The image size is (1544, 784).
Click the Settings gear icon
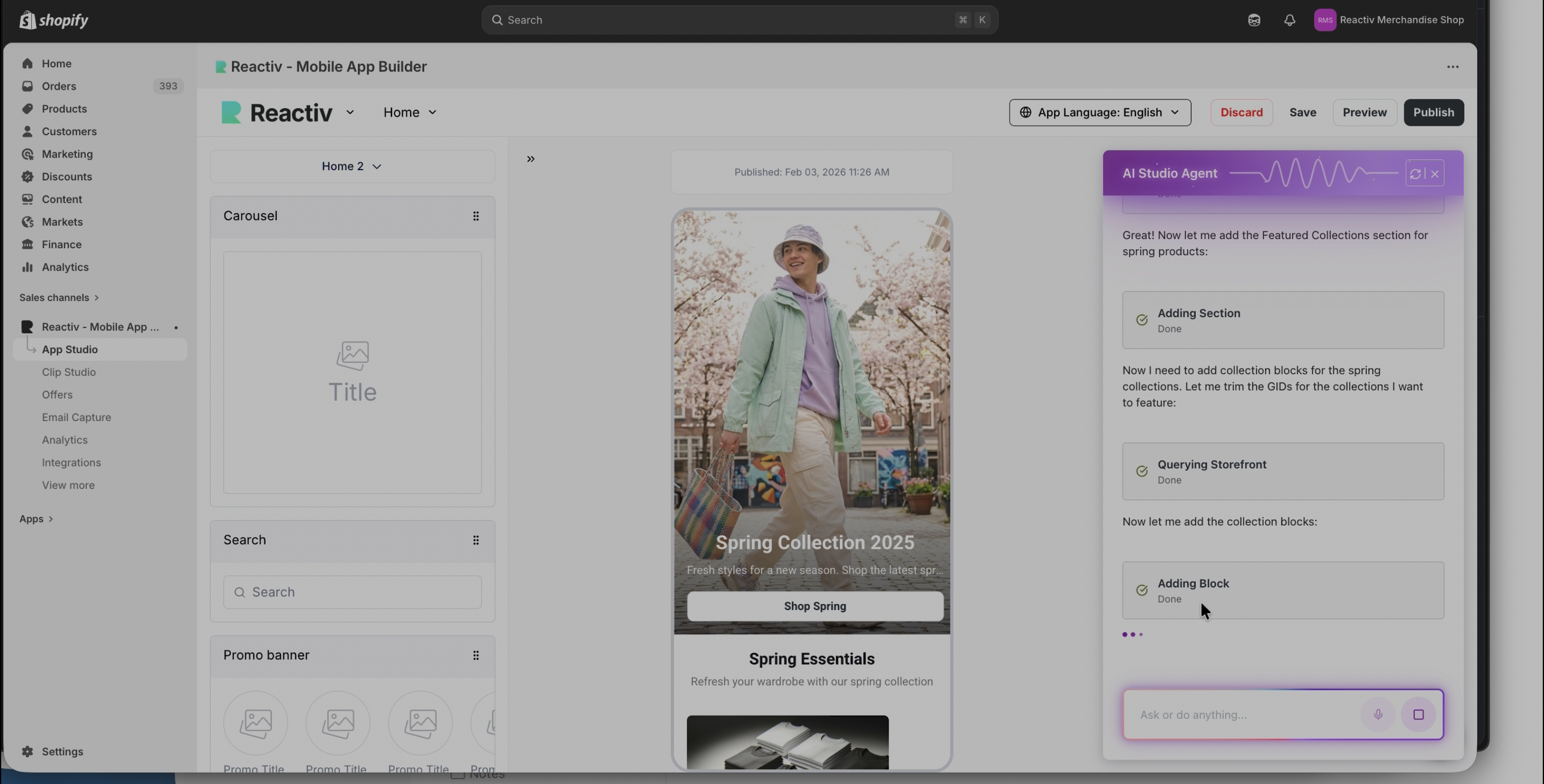27,752
